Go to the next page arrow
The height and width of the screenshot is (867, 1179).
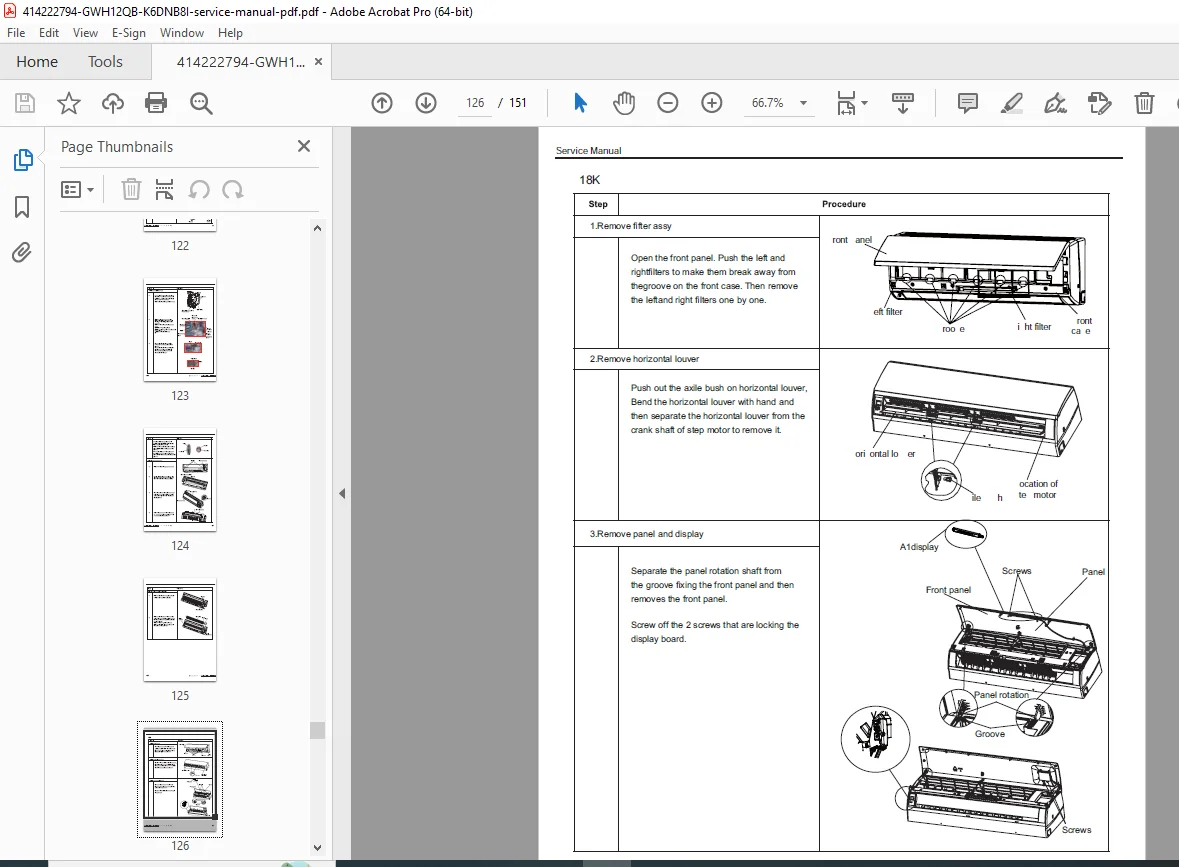pos(426,103)
